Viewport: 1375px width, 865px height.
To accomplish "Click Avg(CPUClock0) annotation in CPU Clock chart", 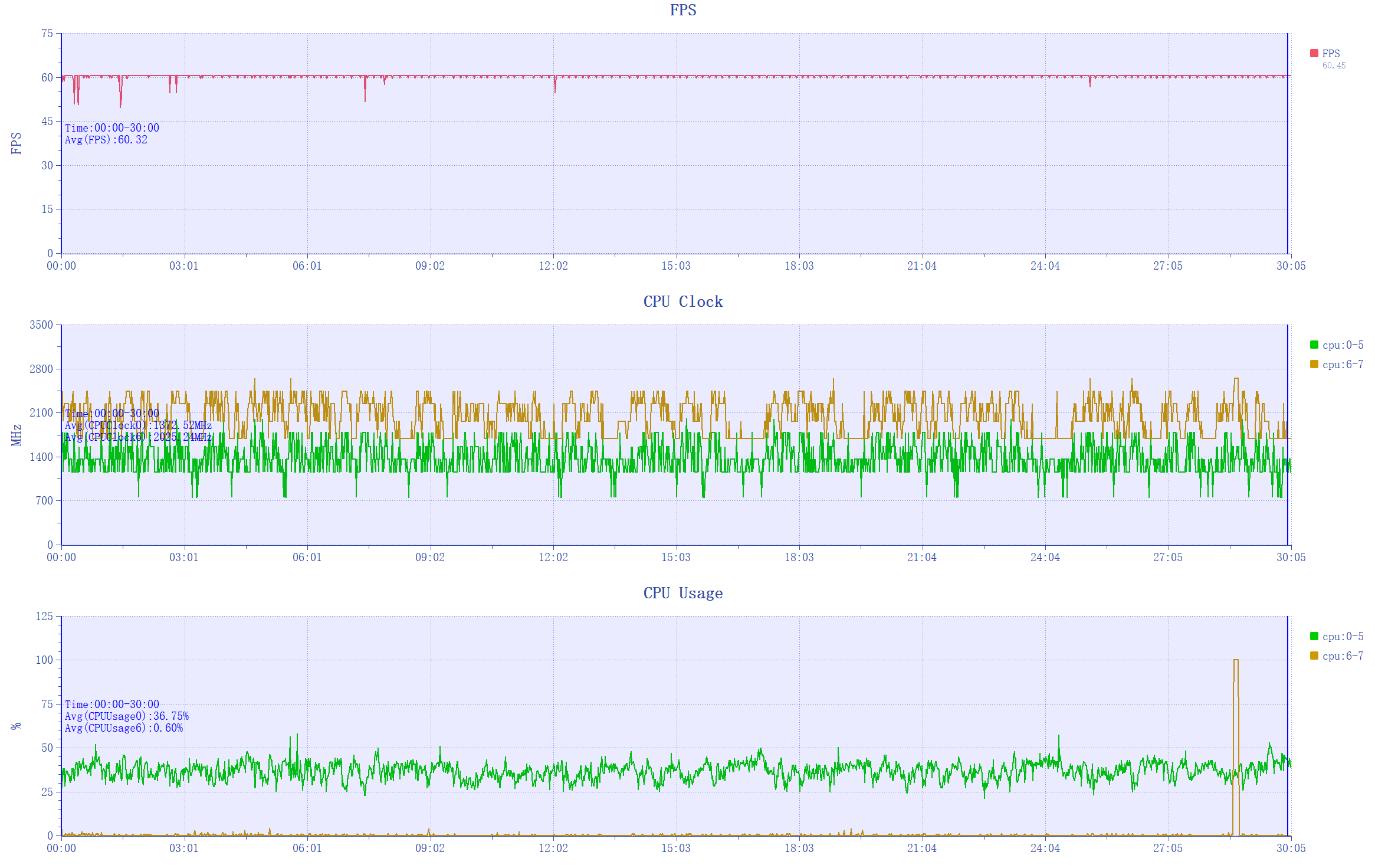I will [x=138, y=426].
